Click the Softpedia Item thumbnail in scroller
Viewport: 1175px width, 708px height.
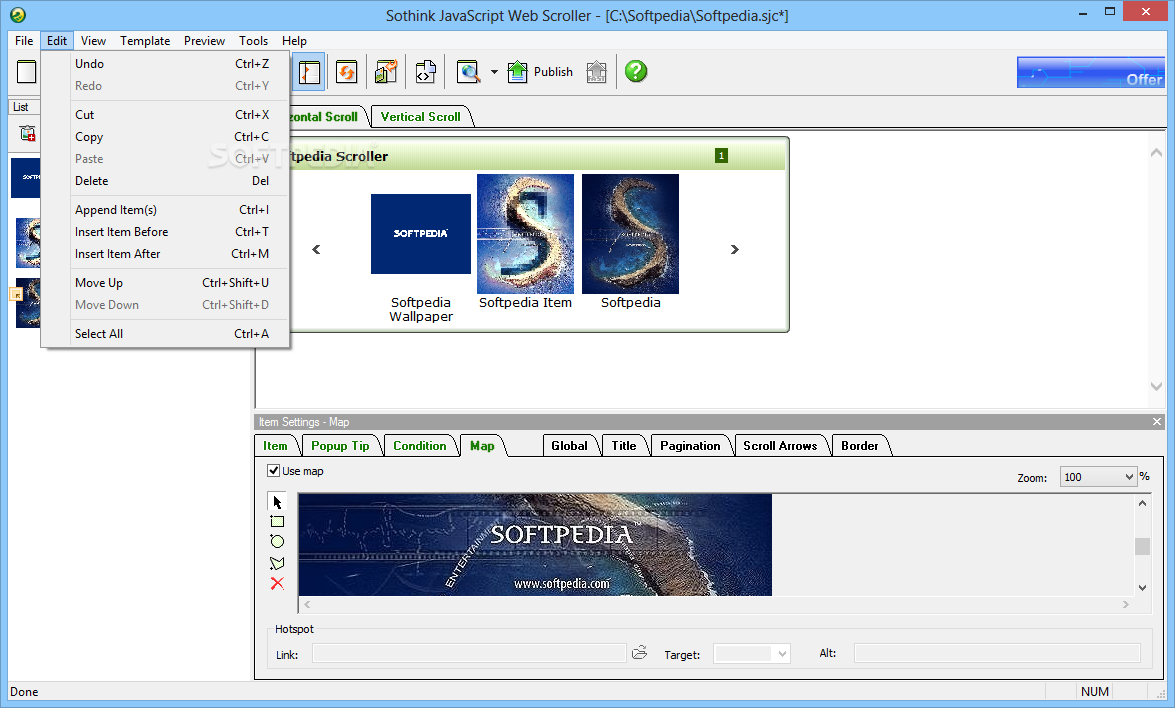coord(525,234)
